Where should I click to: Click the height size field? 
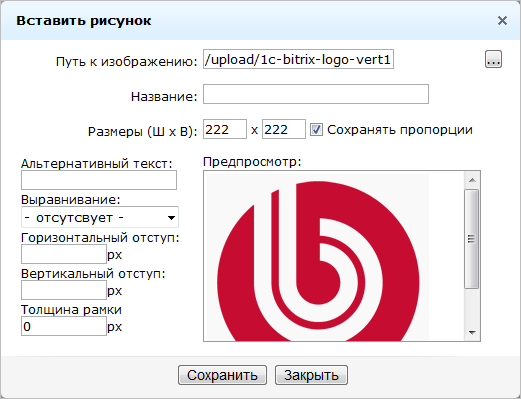[284, 129]
